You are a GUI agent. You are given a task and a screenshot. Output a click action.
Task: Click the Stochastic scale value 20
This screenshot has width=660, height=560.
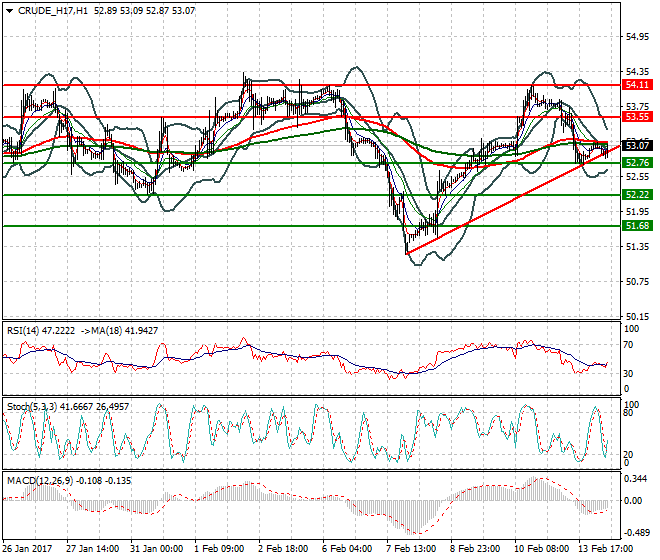(x=628, y=455)
